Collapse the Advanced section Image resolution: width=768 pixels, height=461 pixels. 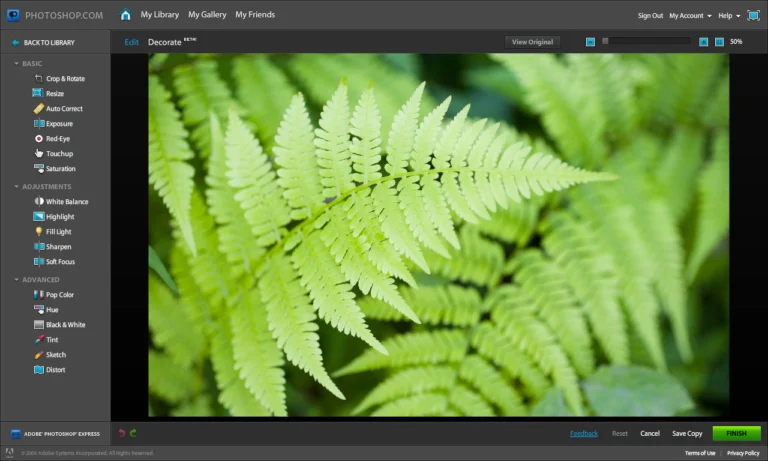point(16,280)
